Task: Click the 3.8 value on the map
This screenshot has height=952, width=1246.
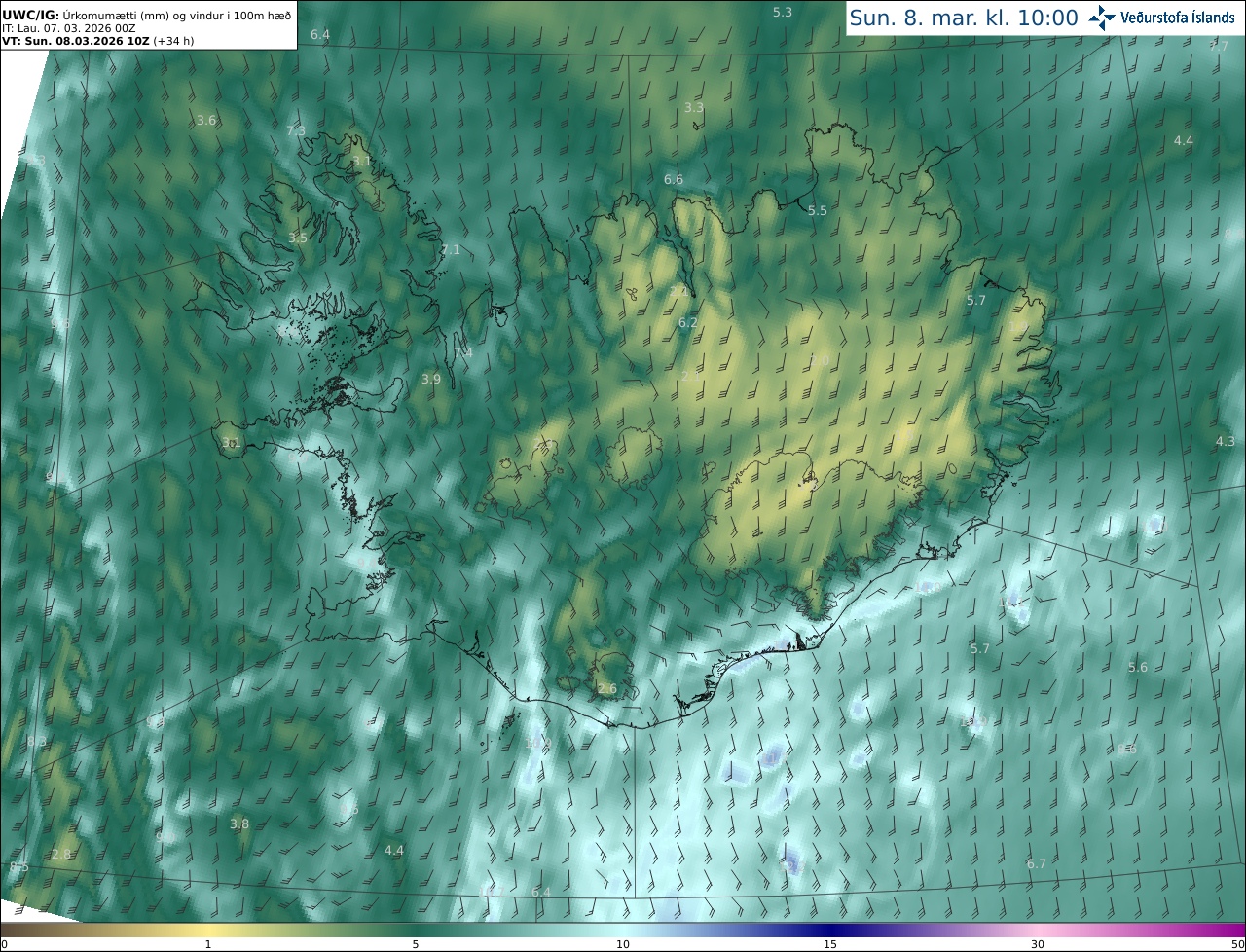Action: 239,824
